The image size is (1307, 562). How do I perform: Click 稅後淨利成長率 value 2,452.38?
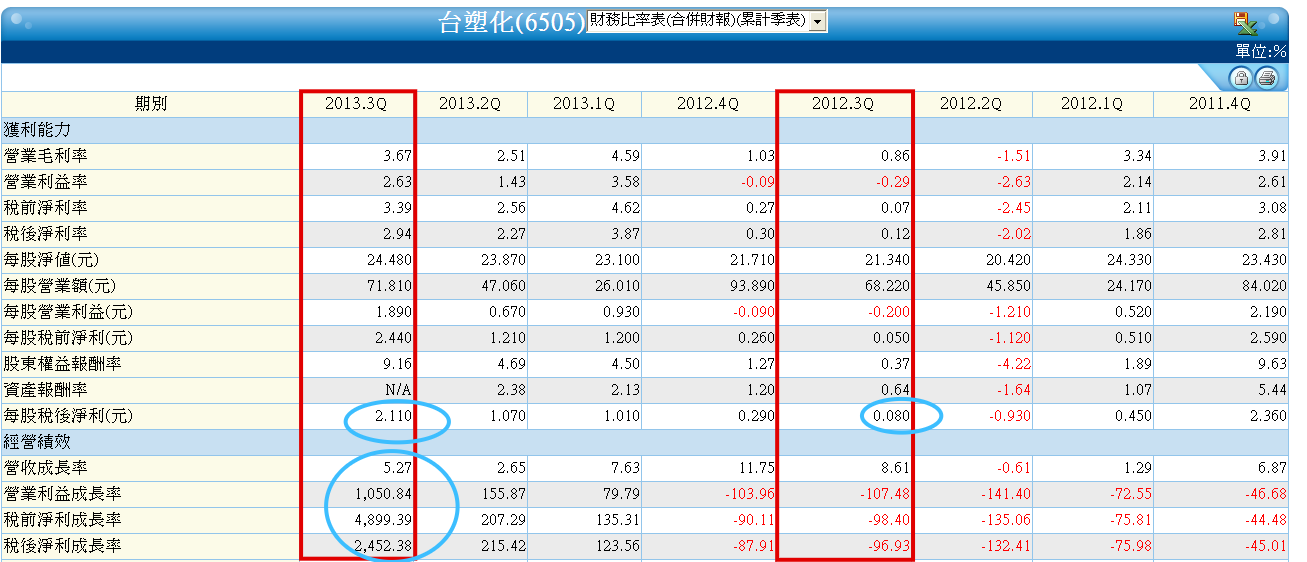(384, 546)
